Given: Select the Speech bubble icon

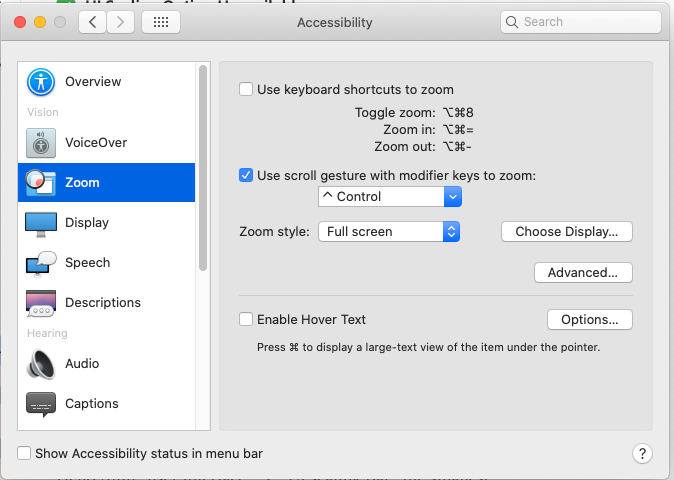Looking at the screenshot, I should coord(41,263).
